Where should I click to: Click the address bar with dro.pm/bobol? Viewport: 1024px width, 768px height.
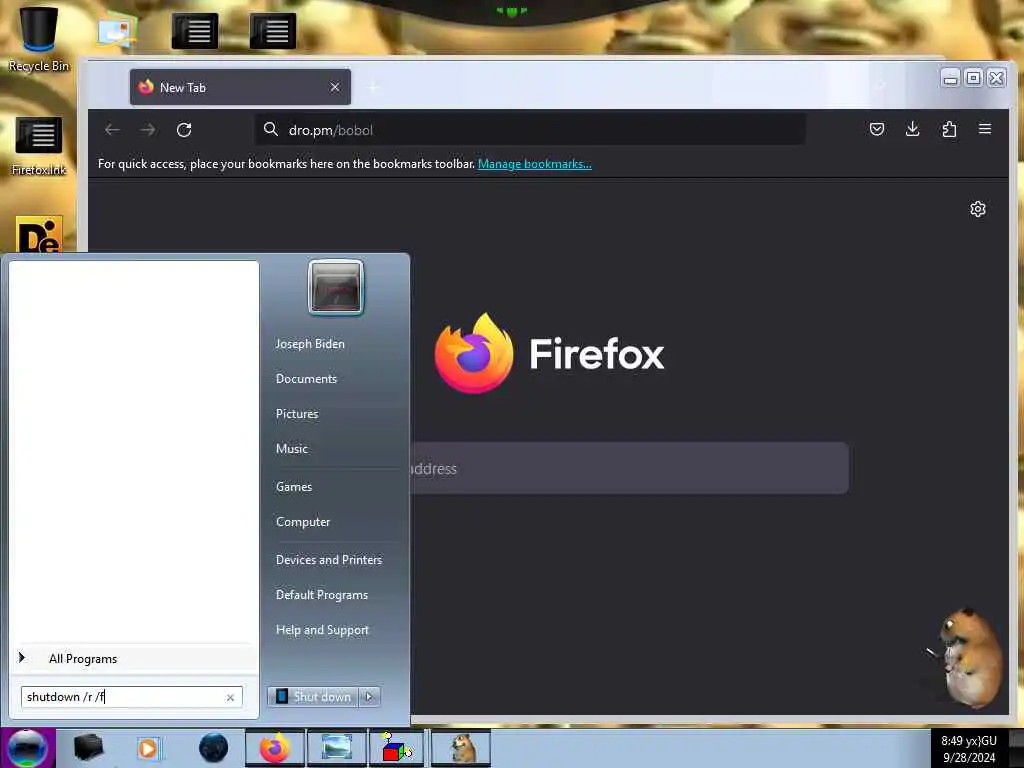coord(530,129)
